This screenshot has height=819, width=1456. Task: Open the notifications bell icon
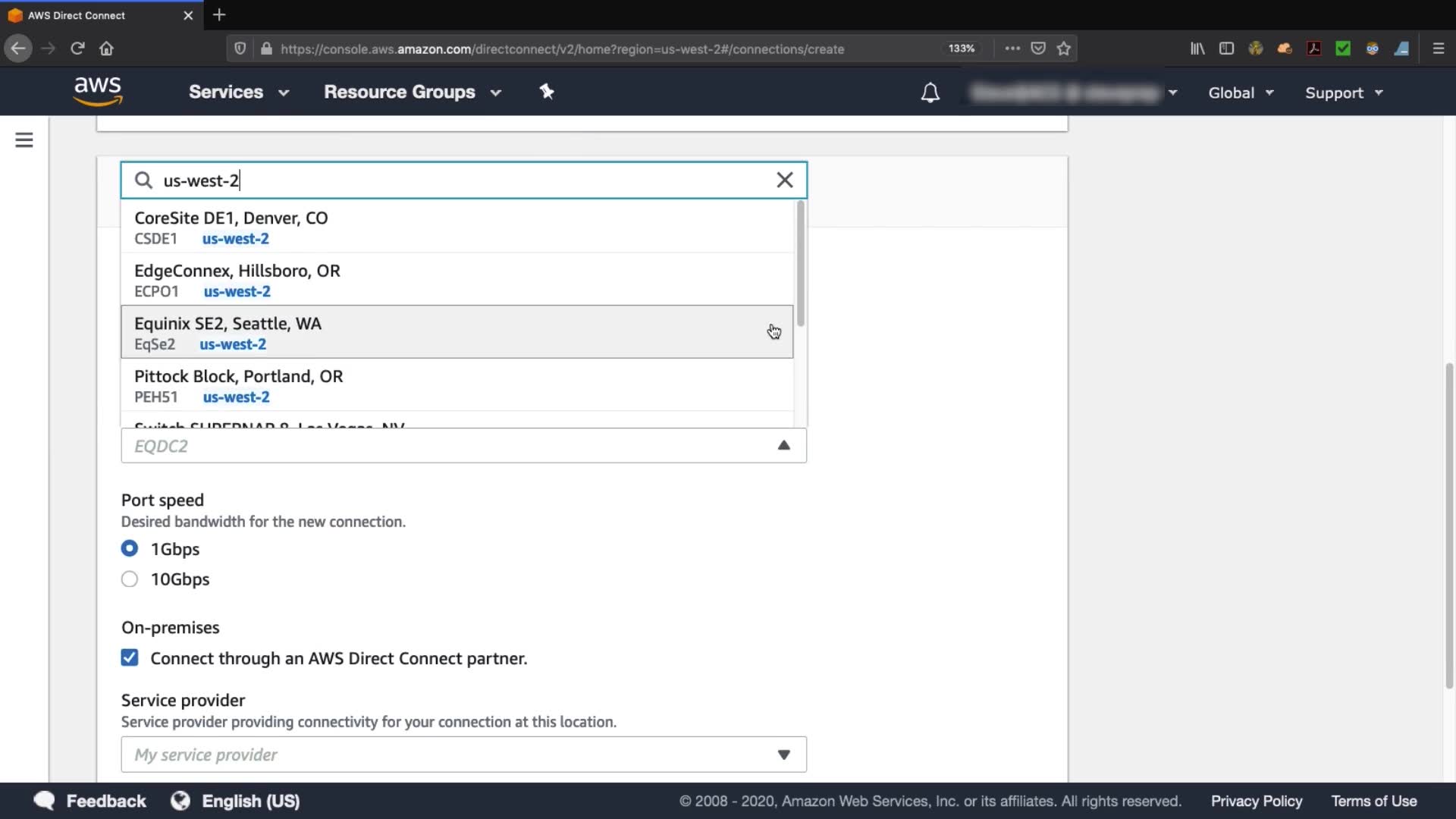[930, 93]
